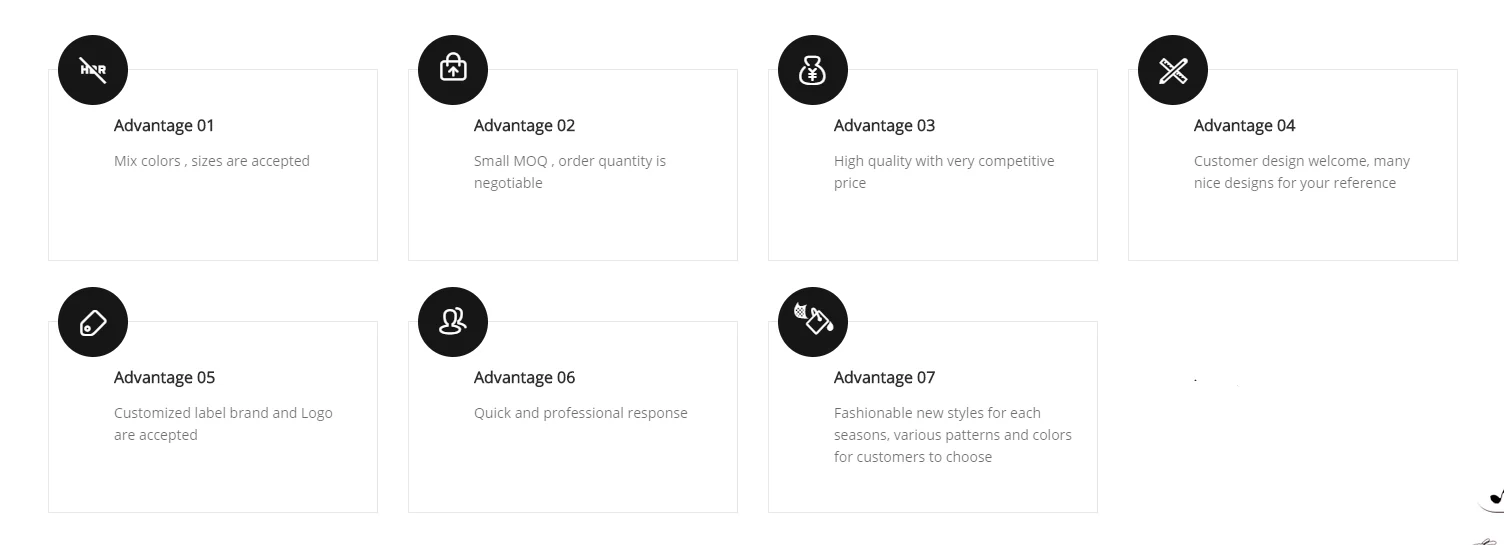Click the price tag label icon
Viewport: 1504px width, 545px height.
tap(93, 322)
